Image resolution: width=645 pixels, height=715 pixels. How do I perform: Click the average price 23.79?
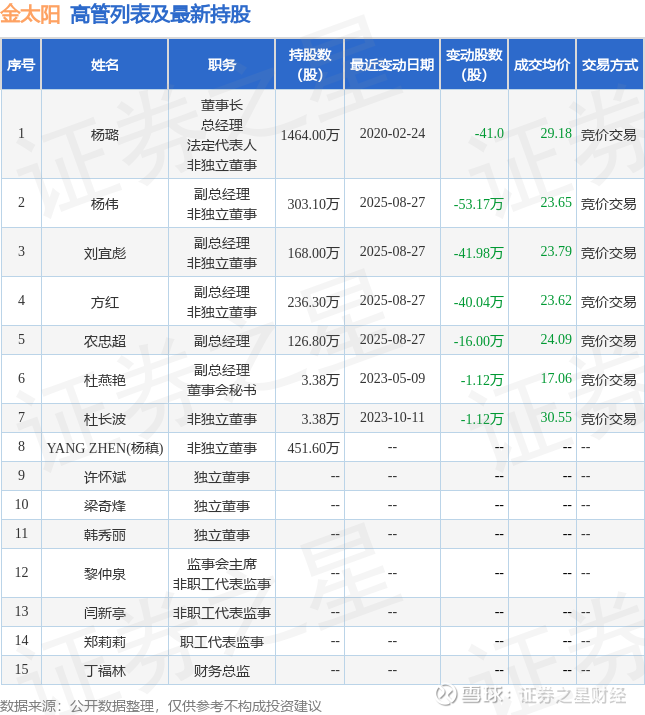[556, 251]
